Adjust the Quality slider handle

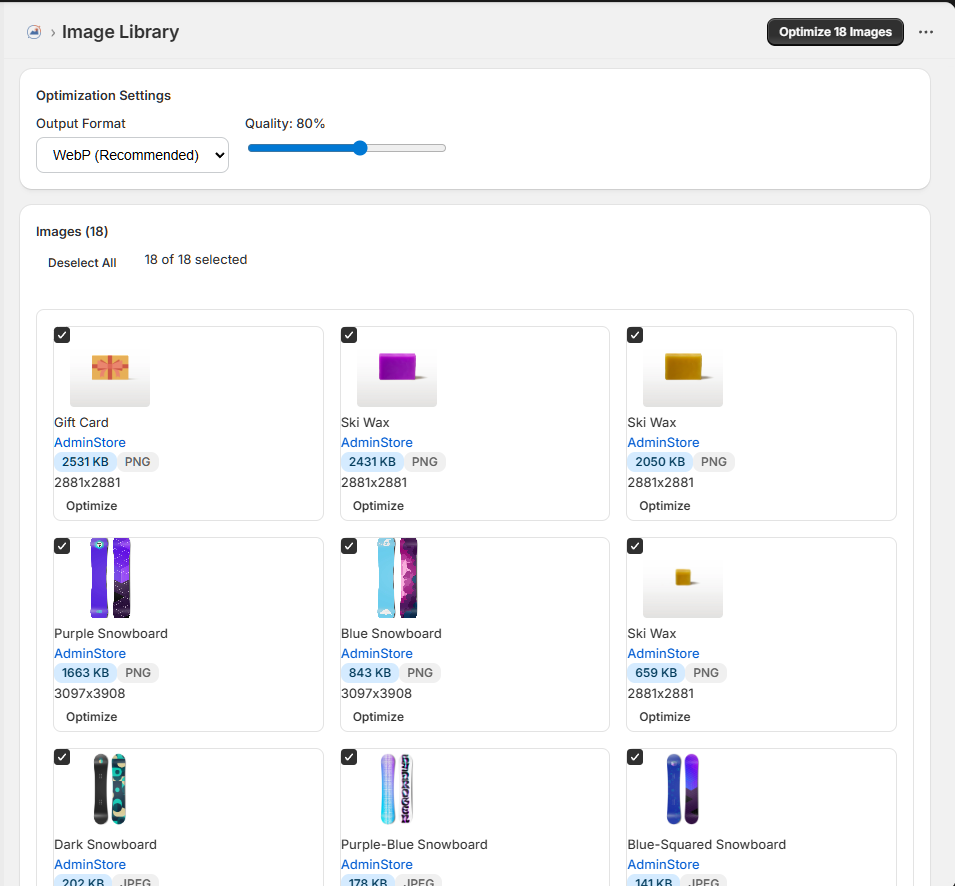[x=360, y=148]
